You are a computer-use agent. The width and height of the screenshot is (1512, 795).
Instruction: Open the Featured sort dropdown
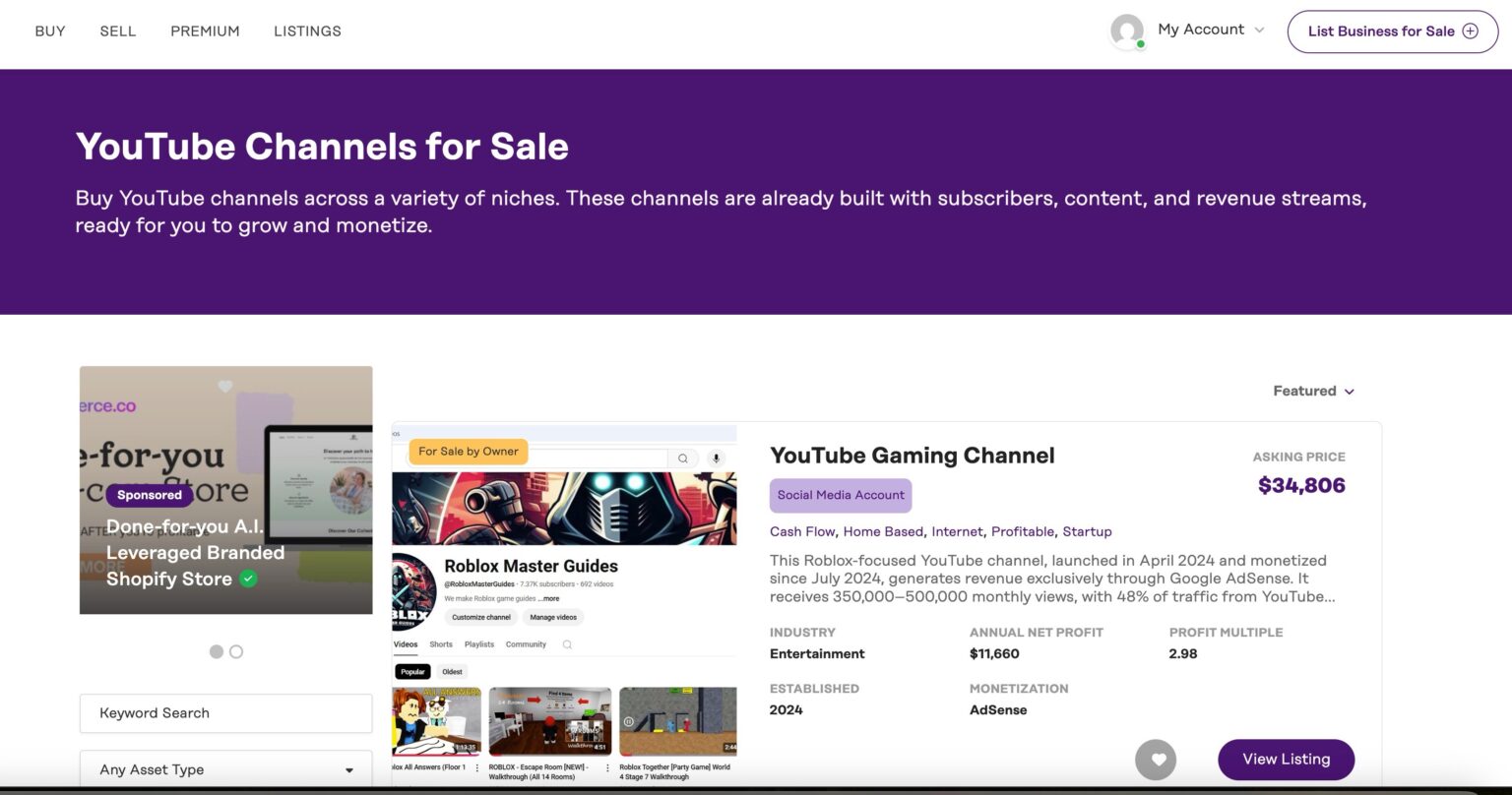(1314, 391)
